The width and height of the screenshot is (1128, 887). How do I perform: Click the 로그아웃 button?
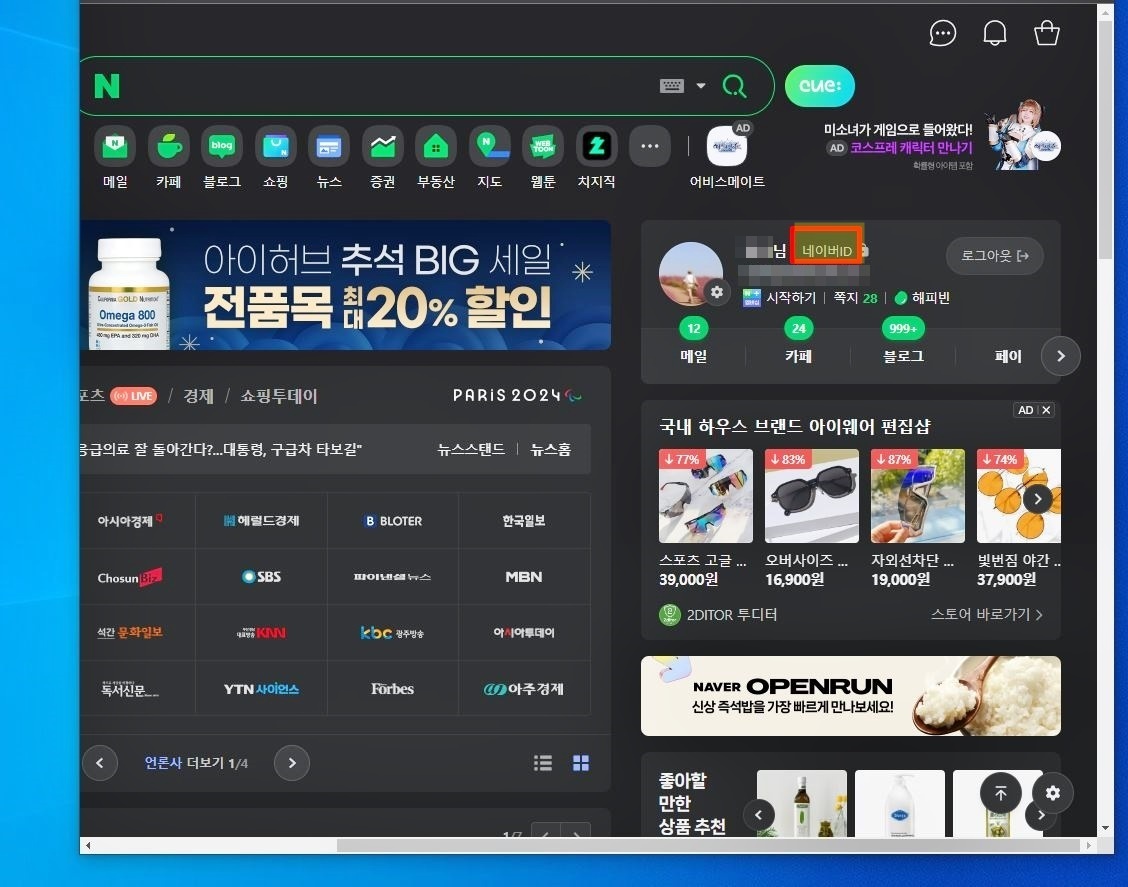[x=995, y=255]
